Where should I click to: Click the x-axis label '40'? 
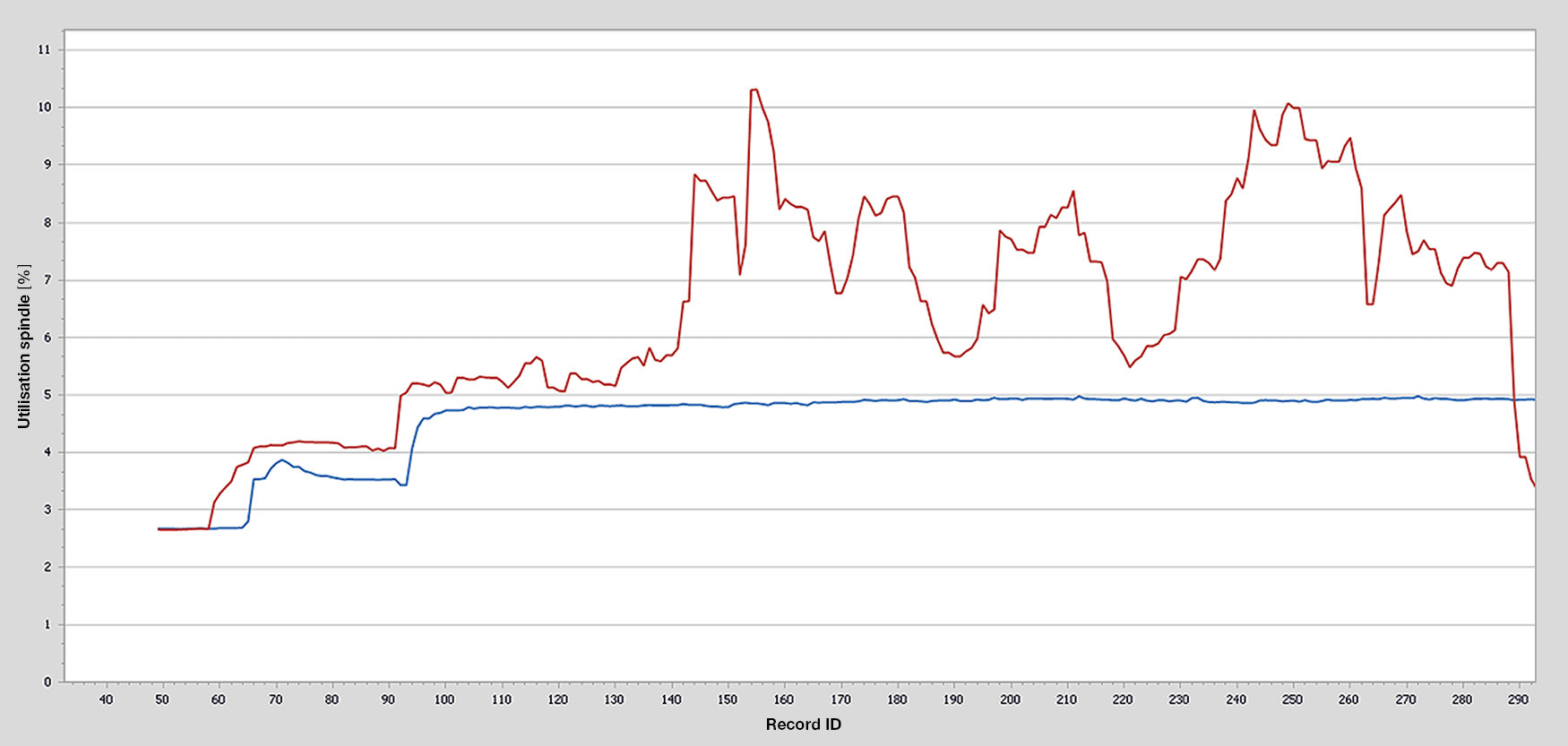[x=106, y=699]
